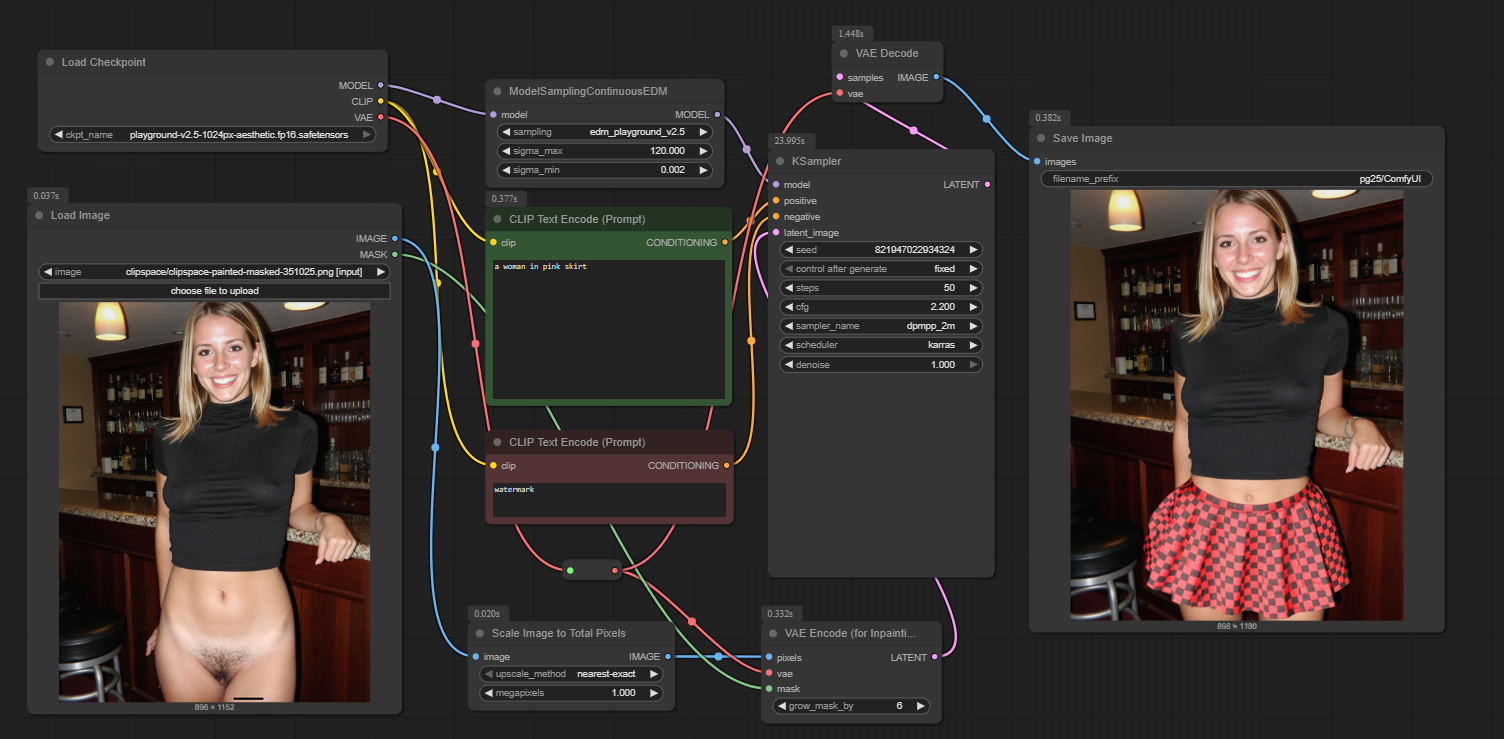1504x739 pixels.
Task: Increase cfg using its right arrow
Action: tap(974, 307)
